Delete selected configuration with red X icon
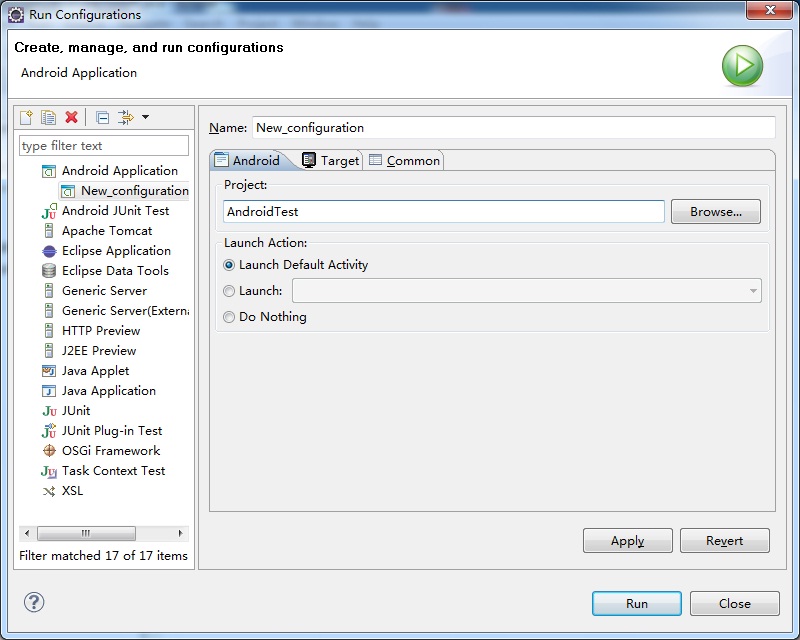Image resolution: width=800 pixels, height=640 pixels. click(71, 117)
